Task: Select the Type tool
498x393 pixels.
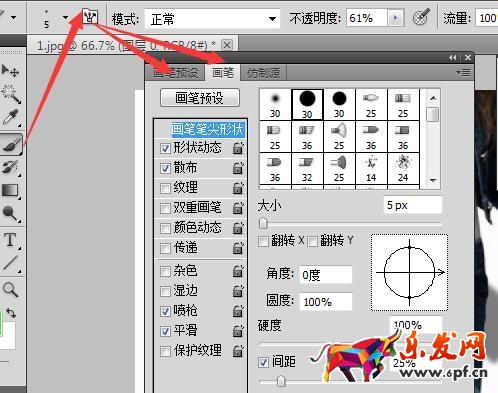Action: (10, 240)
